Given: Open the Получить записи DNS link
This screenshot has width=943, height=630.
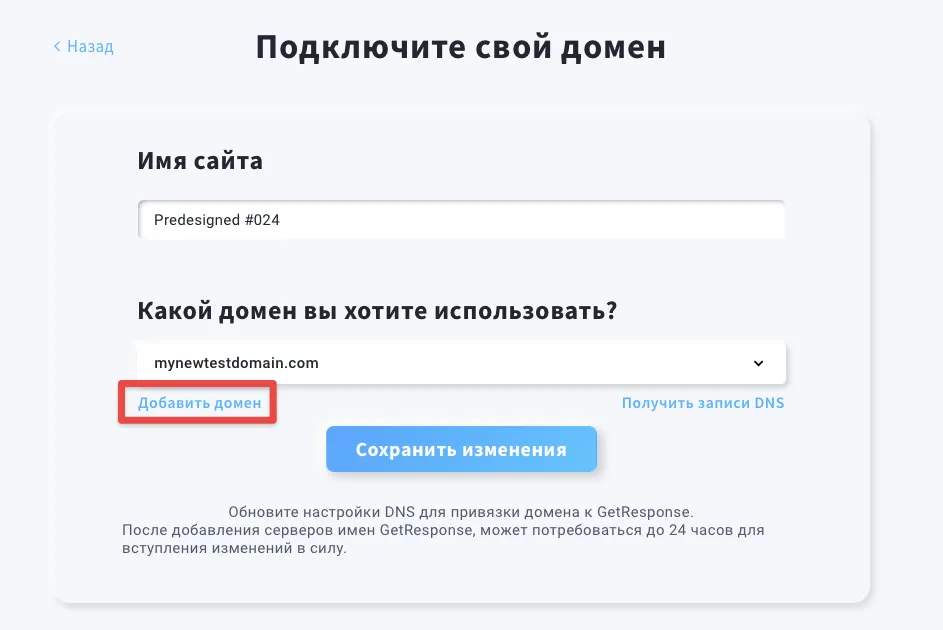Looking at the screenshot, I should click(x=703, y=403).
